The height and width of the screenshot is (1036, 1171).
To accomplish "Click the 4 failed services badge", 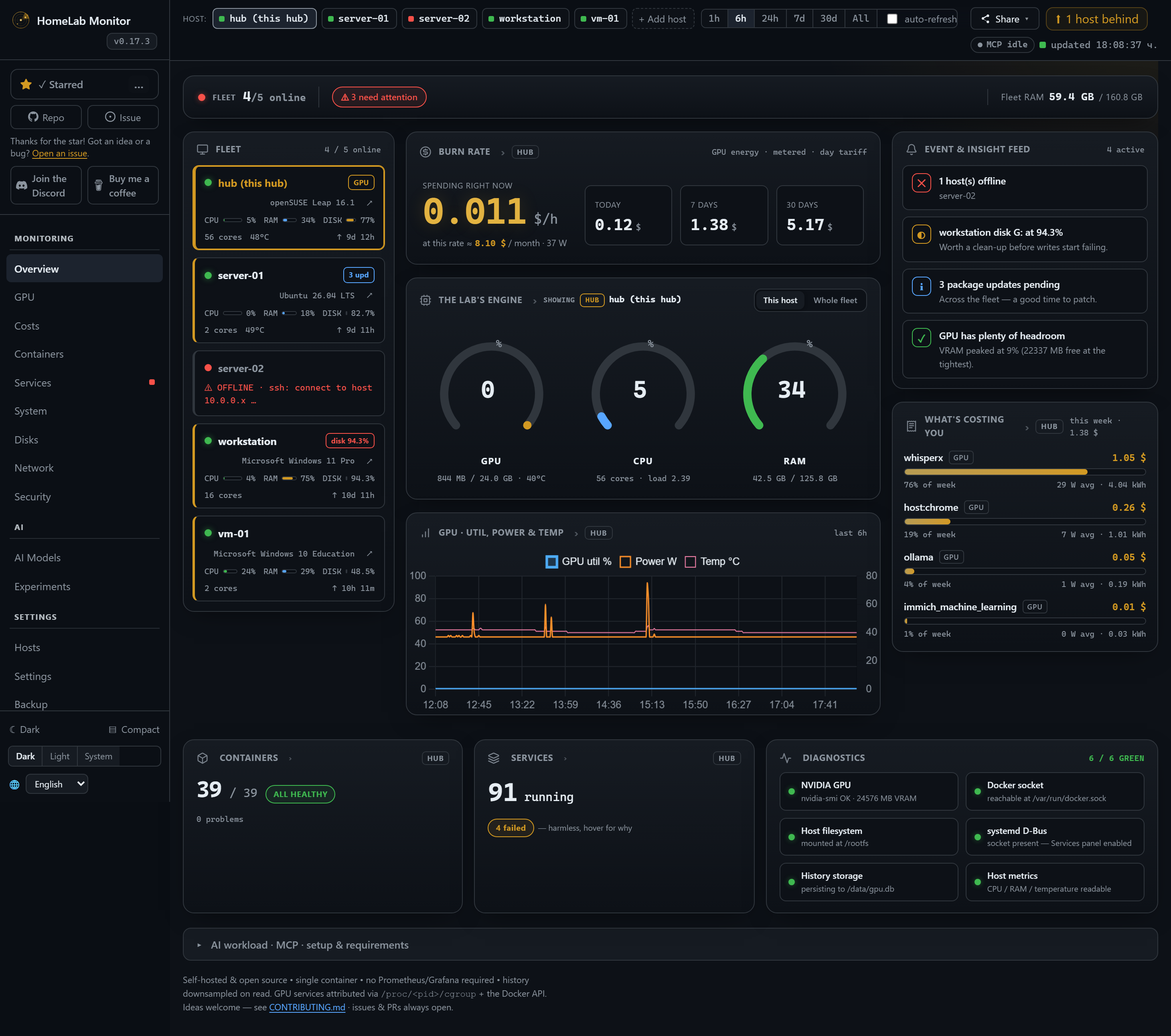I will click(x=511, y=828).
